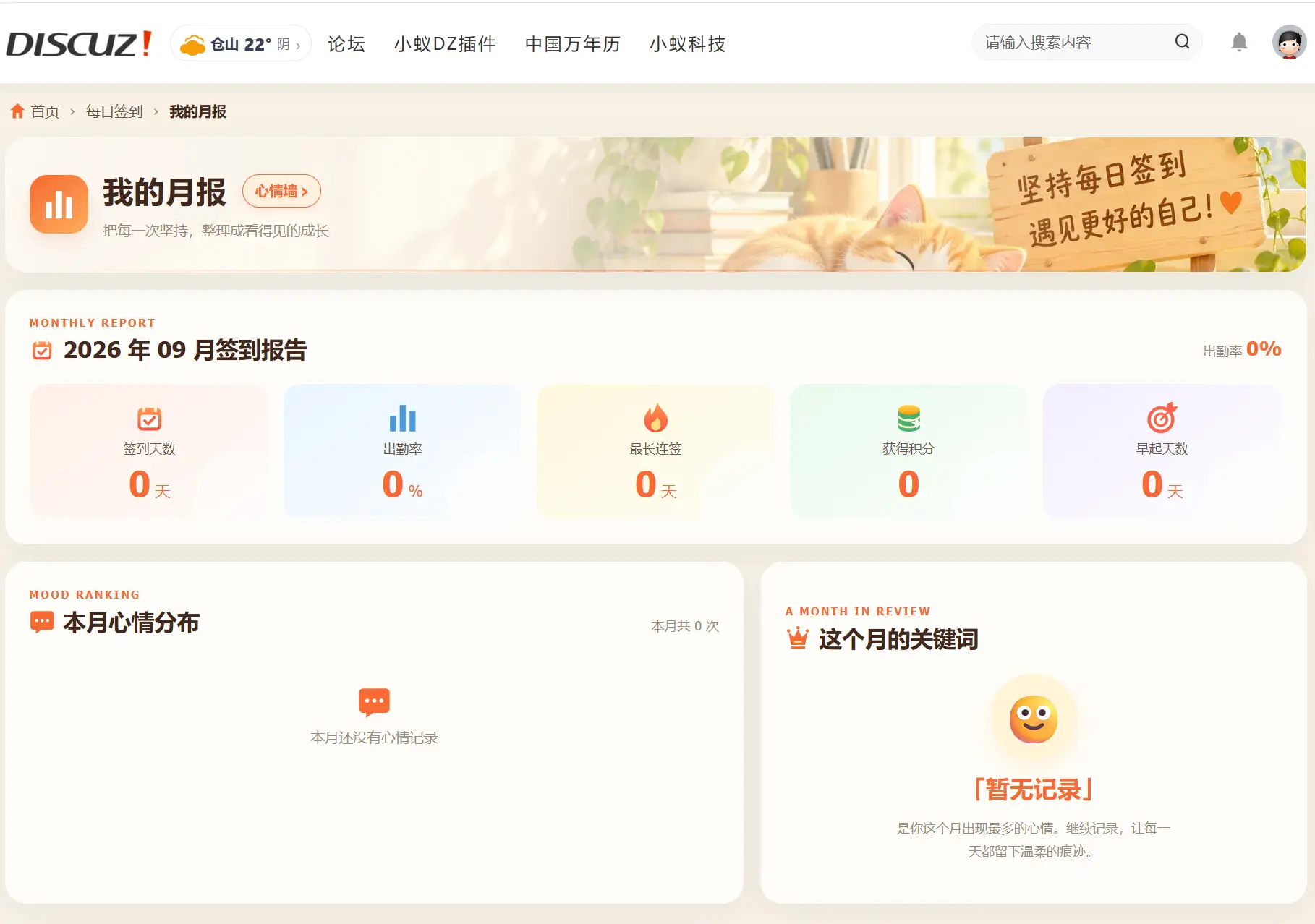Screen dimensions: 1315x924
Task: Click the 最长连签 flame icon
Action: [656, 417]
